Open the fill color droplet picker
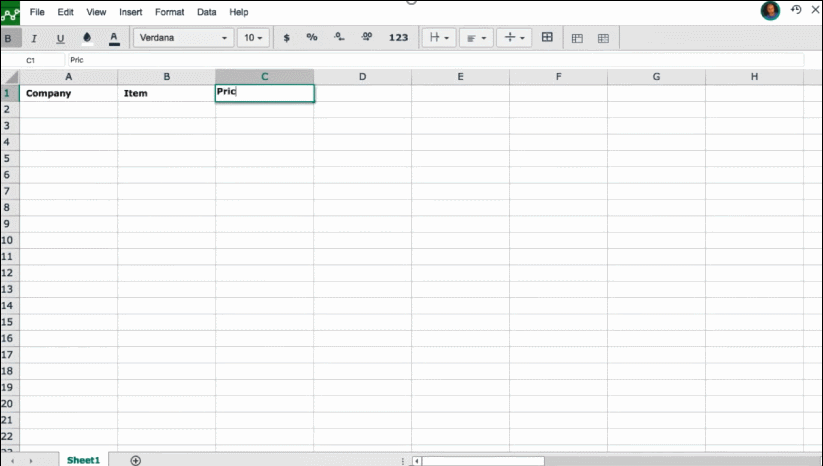 click(x=87, y=38)
